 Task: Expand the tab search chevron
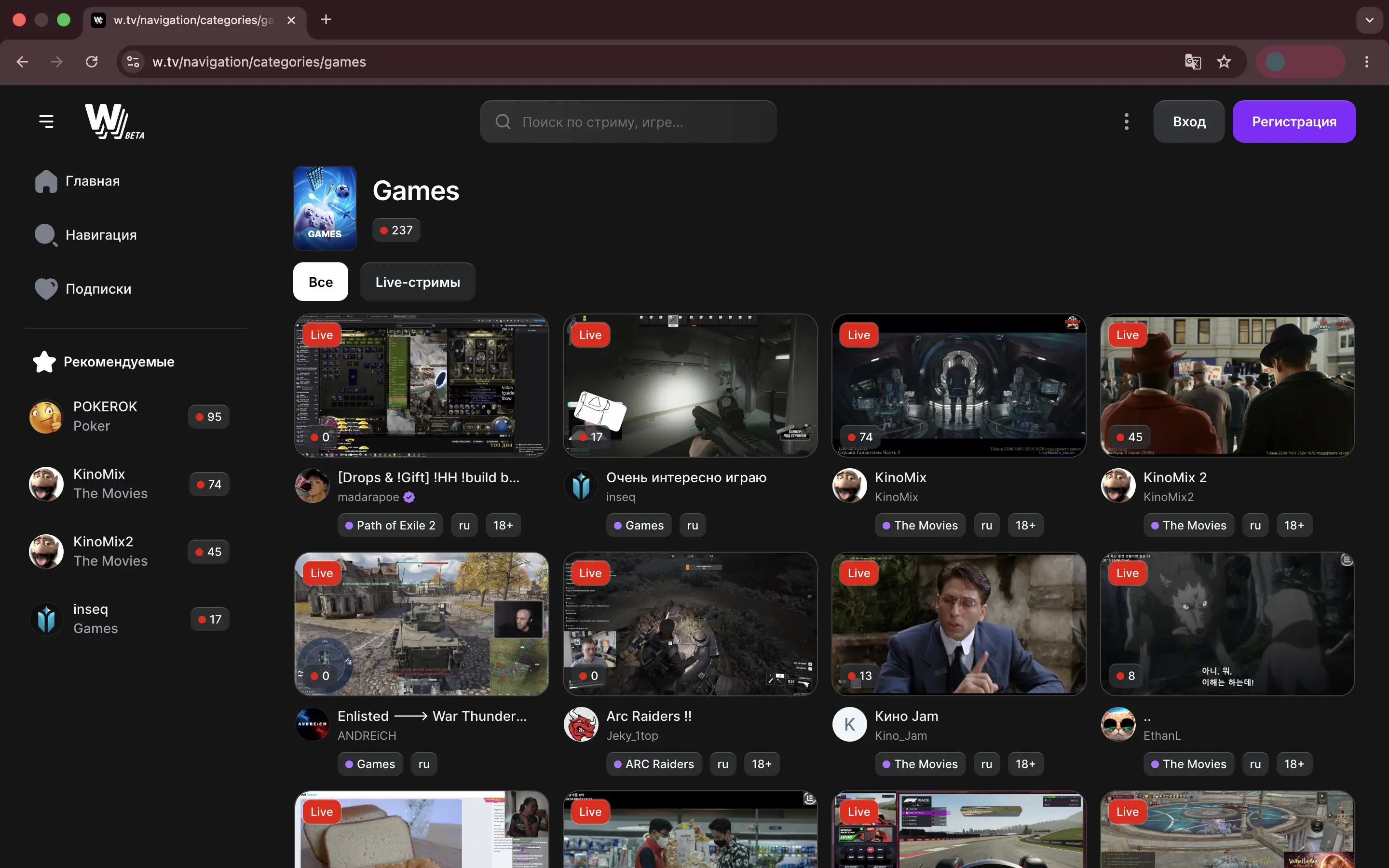(x=1369, y=20)
